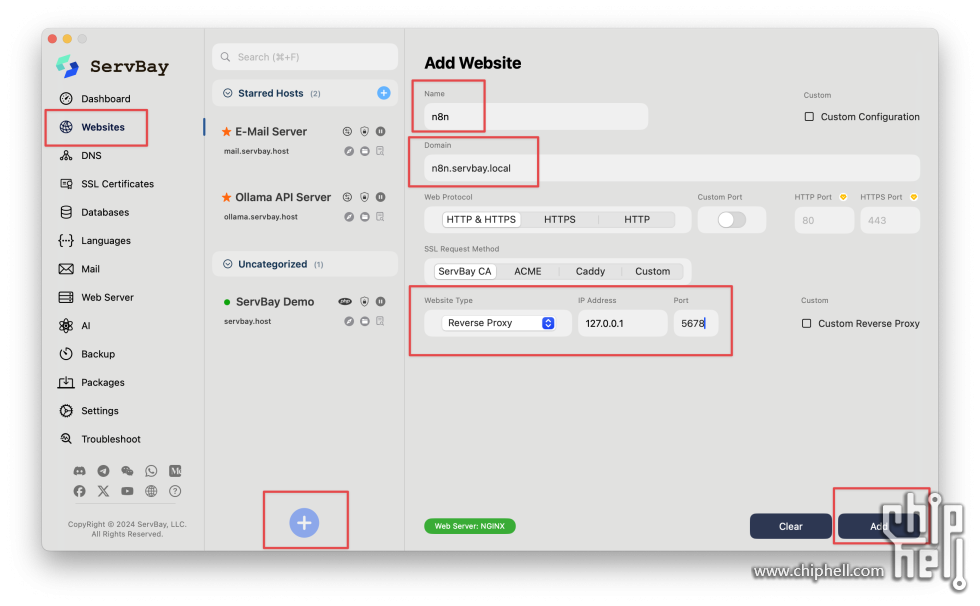980x606 pixels.
Task: Click the Add button to save website
Action: pos(879,527)
